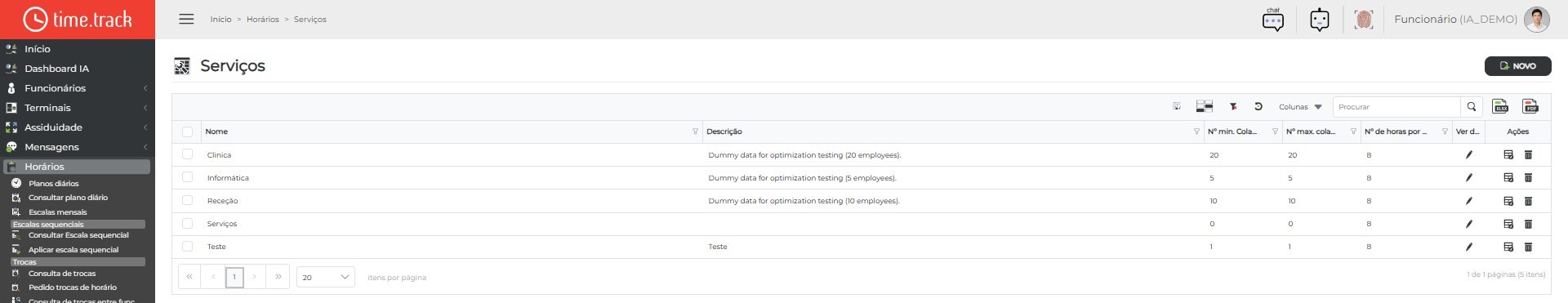Delete the Clínica row
1568x303 pixels.
[x=1528, y=154]
